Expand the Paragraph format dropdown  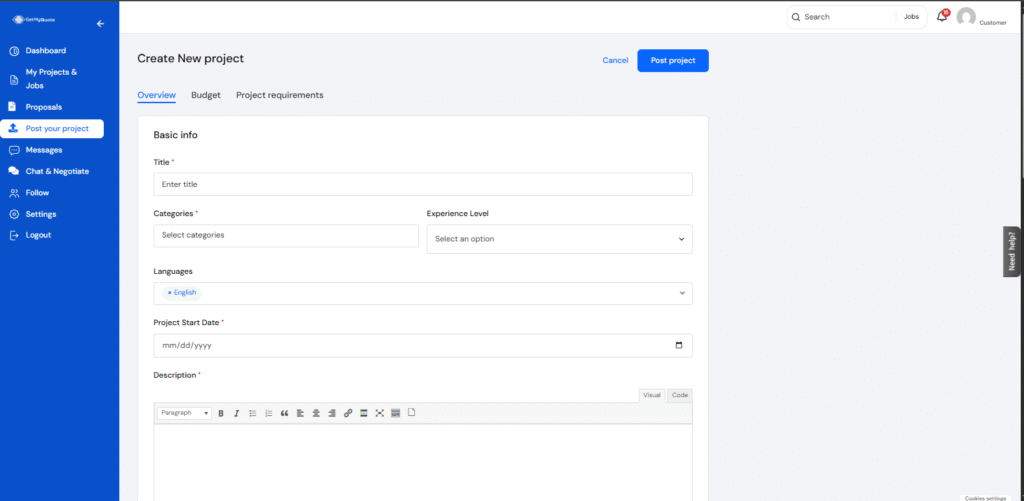tap(184, 413)
